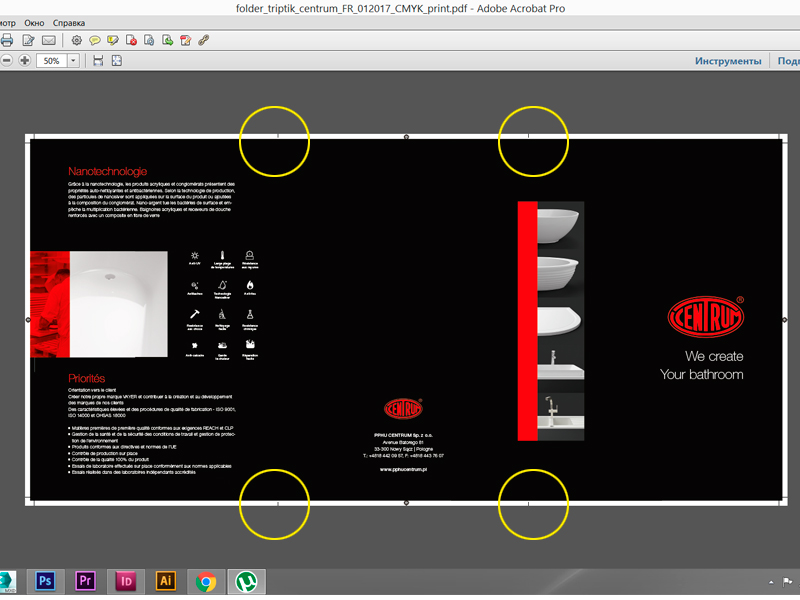Open uTorrent from the taskbar
This screenshot has width=800, height=600.
click(x=246, y=582)
